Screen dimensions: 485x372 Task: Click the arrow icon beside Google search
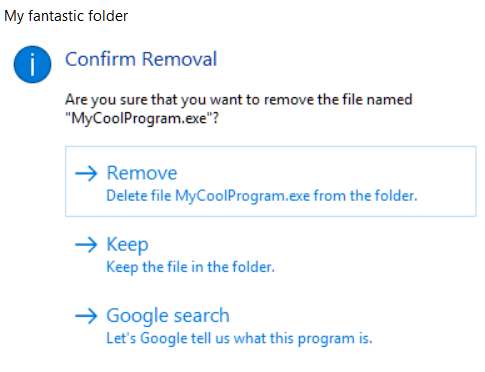pos(86,316)
